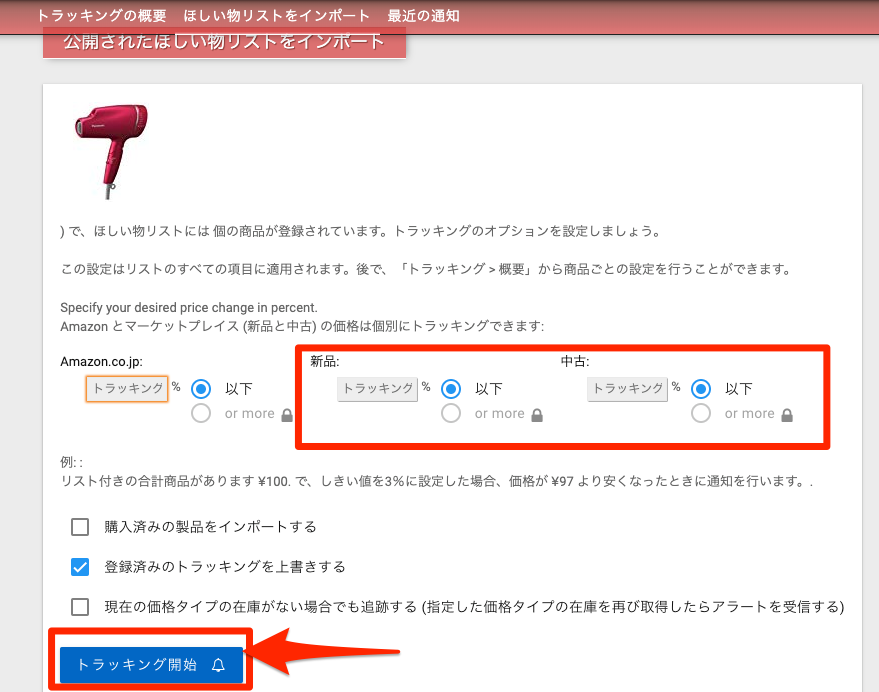Select 以下 radio under 新品

coord(451,389)
